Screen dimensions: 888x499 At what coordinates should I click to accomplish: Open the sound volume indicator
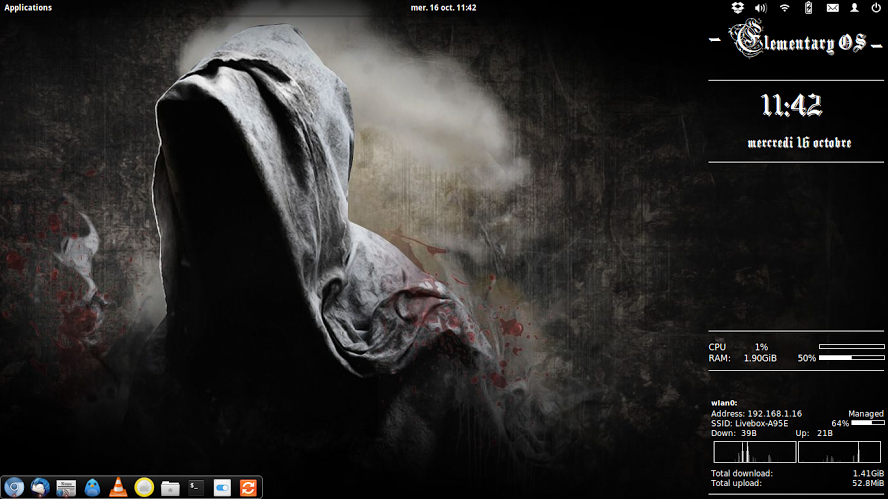(760, 8)
